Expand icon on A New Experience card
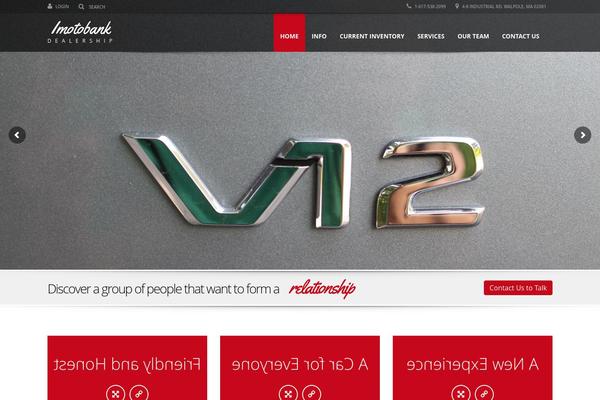The image size is (600, 400). pyautogui.click(x=461, y=393)
